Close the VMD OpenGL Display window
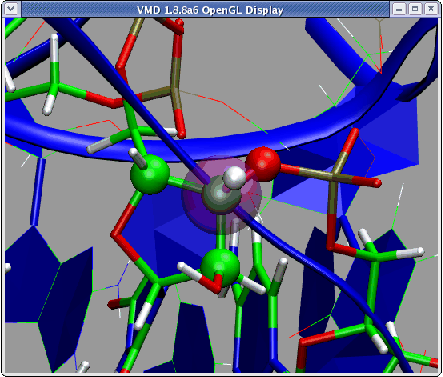 point(431,9)
